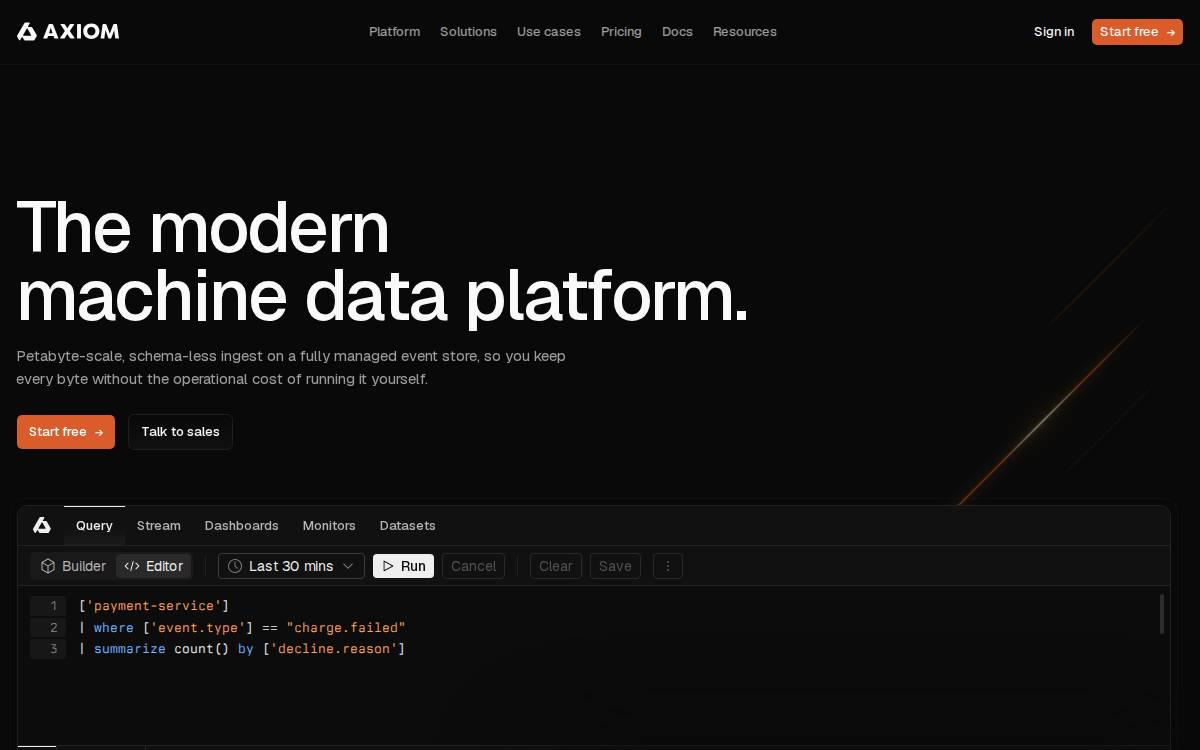Image resolution: width=1200 pixels, height=750 pixels.
Task: Click the Cancel button
Action: [x=474, y=566]
